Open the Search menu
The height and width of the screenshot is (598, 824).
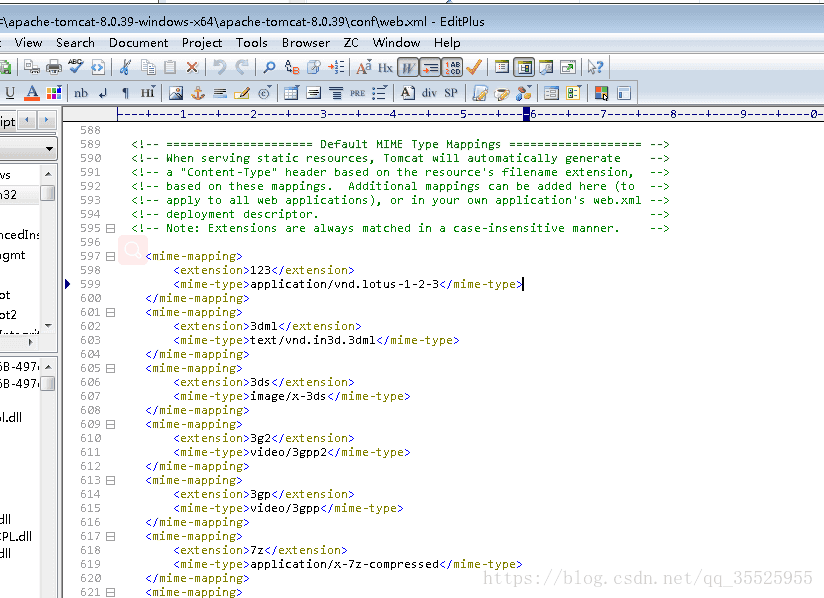75,43
